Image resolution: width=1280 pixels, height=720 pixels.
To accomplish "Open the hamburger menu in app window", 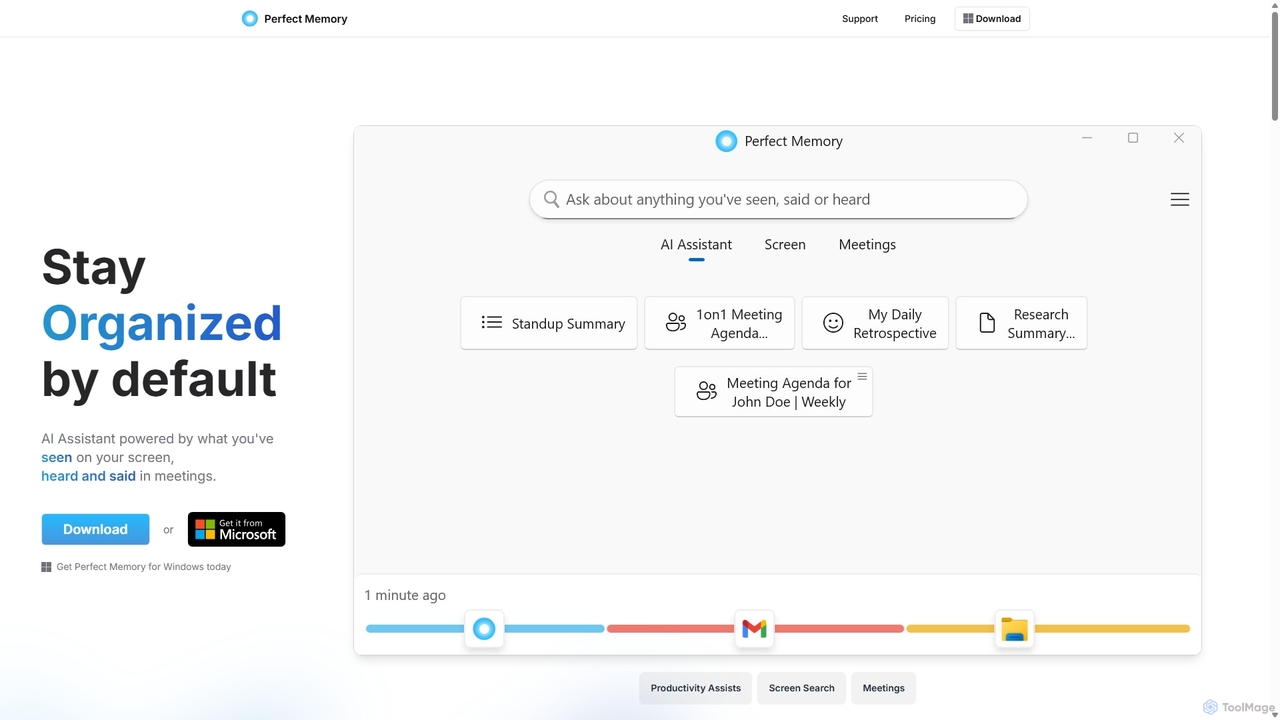I will point(1180,199).
